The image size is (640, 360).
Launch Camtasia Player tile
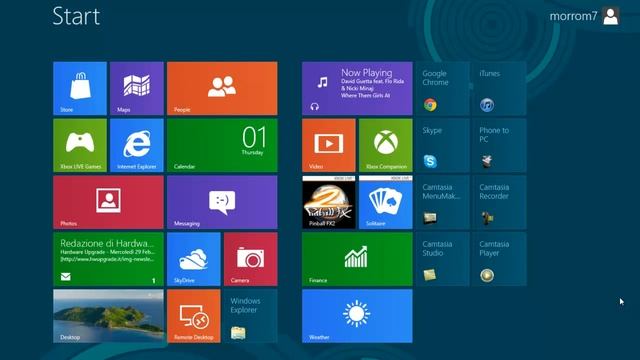(x=500, y=259)
